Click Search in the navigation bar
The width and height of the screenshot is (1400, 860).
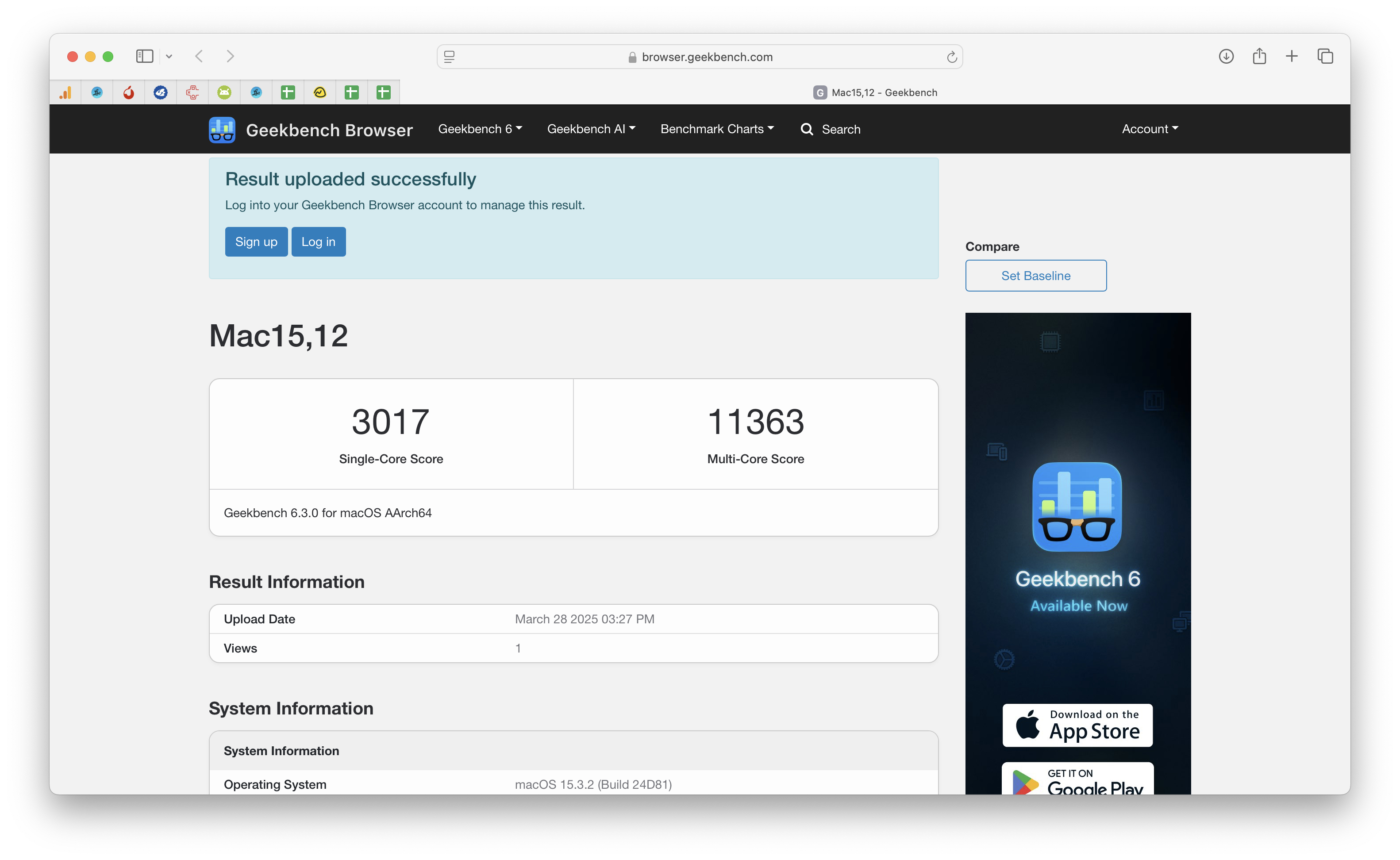[831, 130]
